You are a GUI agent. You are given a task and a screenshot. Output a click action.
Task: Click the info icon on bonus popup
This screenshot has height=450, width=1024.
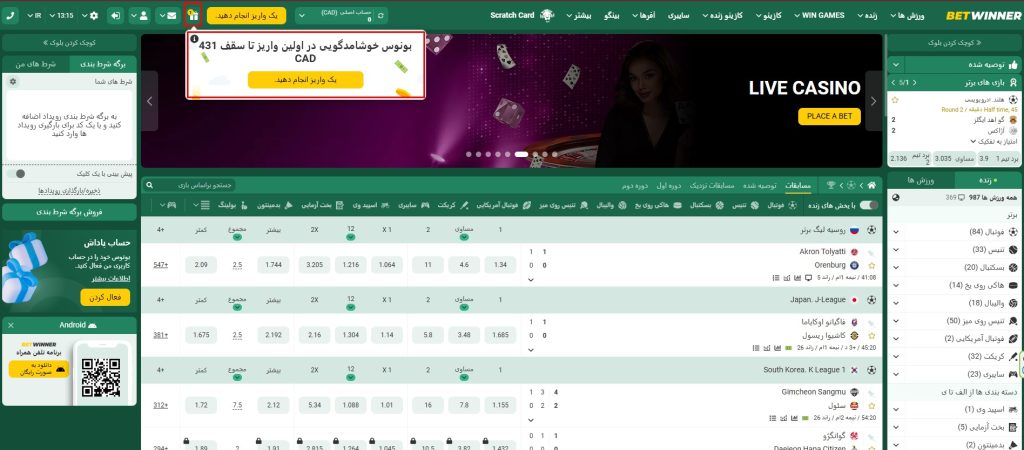194,39
